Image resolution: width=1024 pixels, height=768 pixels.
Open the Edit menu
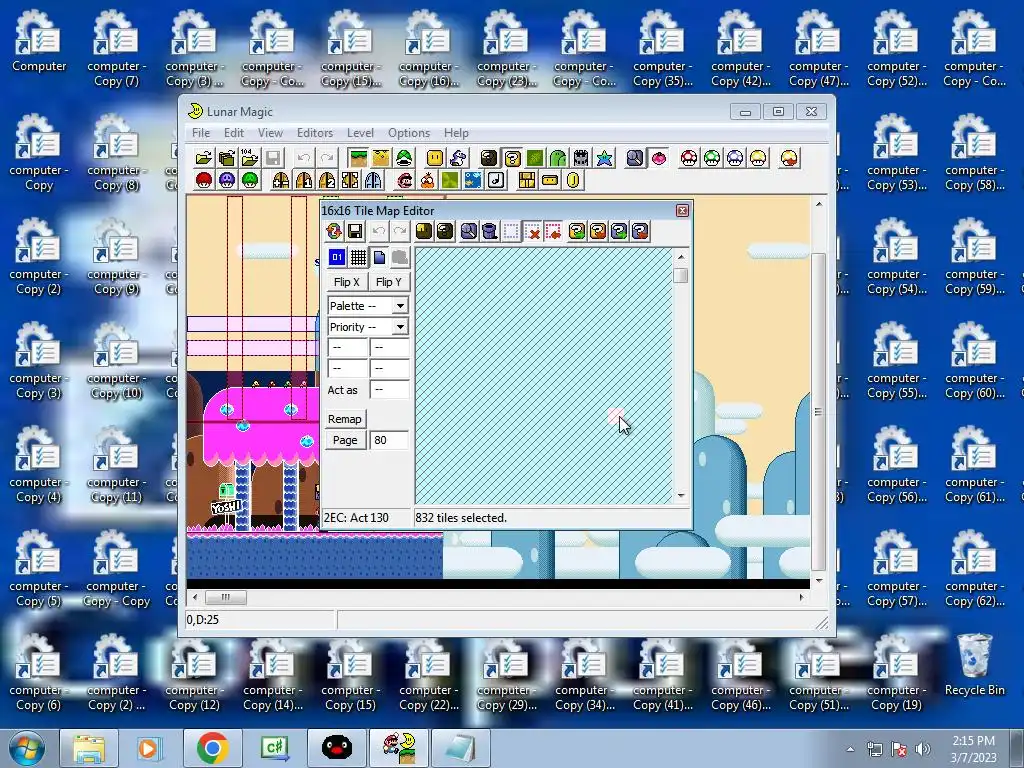click(234, 133)
